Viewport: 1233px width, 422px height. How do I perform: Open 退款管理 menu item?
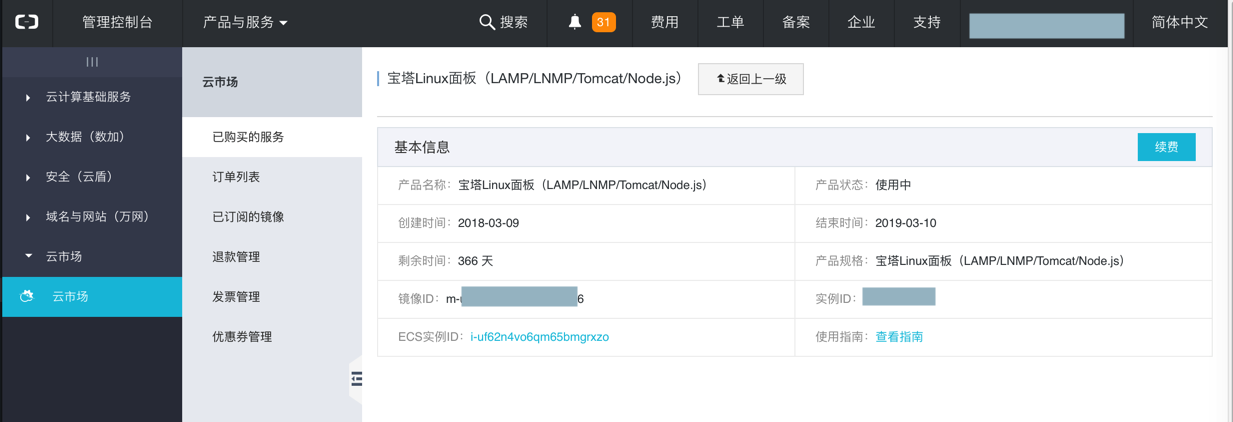236,257
